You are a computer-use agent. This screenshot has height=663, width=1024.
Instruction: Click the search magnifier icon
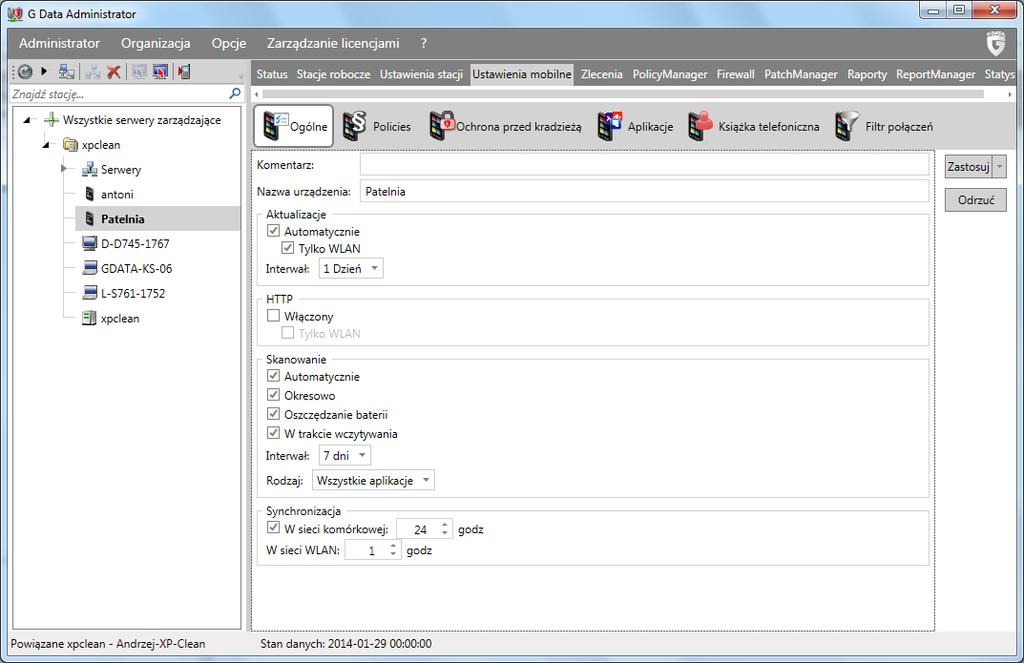click(x=234, y=94)
